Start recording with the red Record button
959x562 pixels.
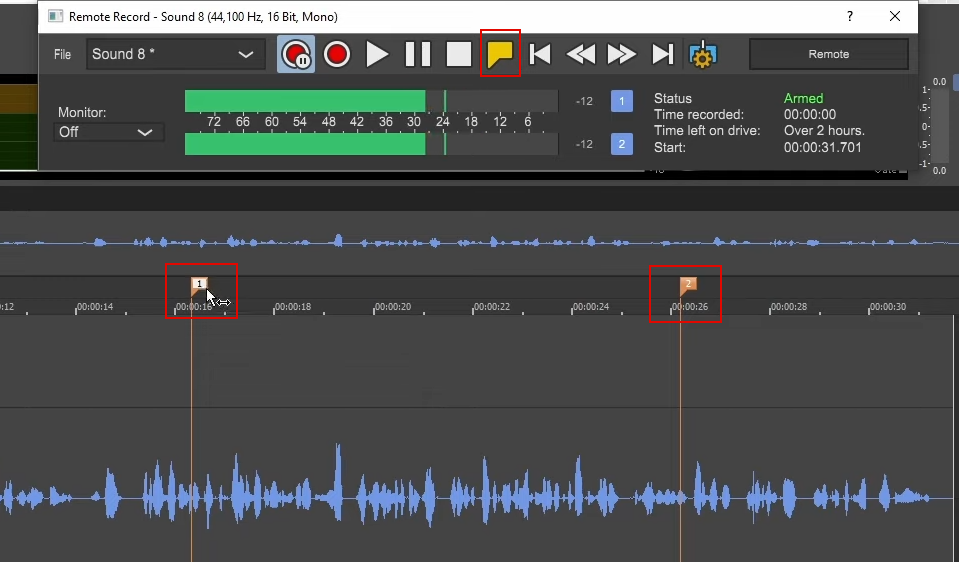coord(336,54)
